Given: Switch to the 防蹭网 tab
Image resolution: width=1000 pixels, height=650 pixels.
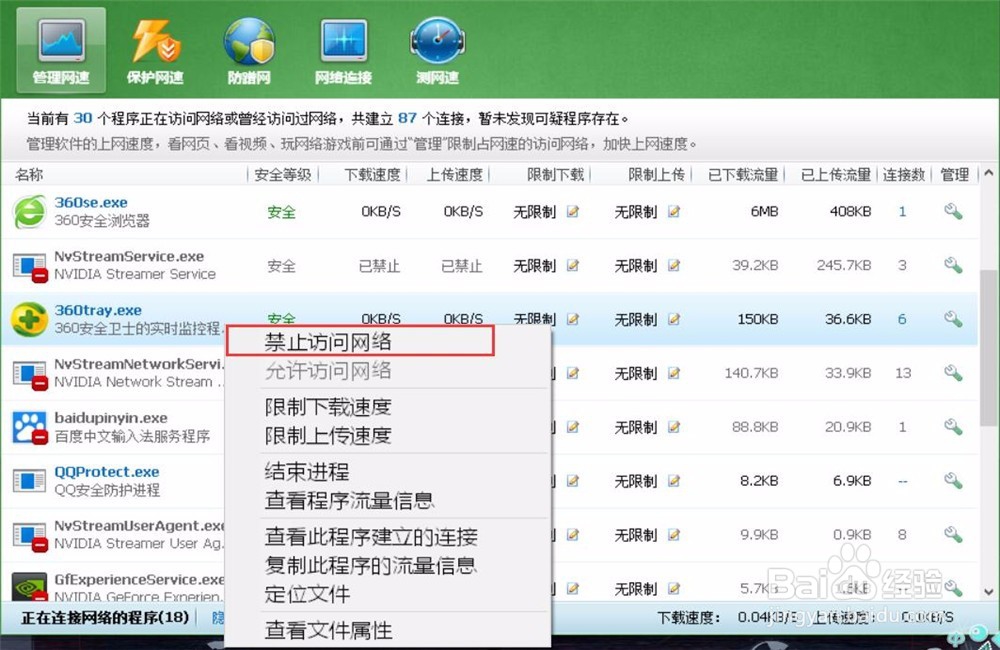Looking at the screenshot, I should pyautogui.click(x=249, y=52).
